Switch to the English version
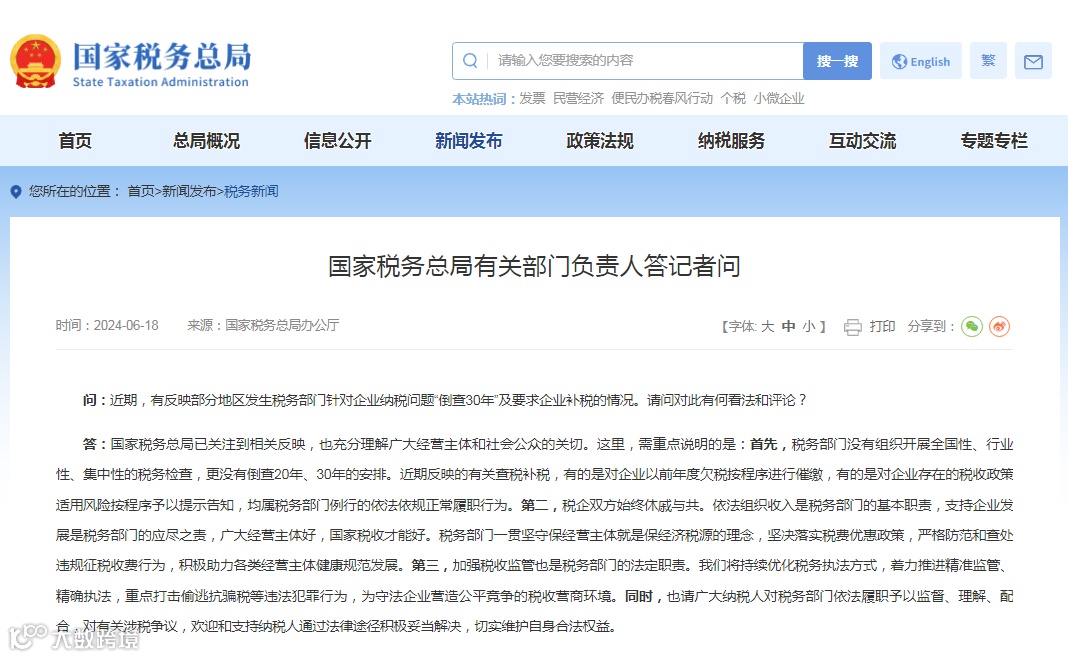This screenshot has height=658, width=1068. click(921, 61)
